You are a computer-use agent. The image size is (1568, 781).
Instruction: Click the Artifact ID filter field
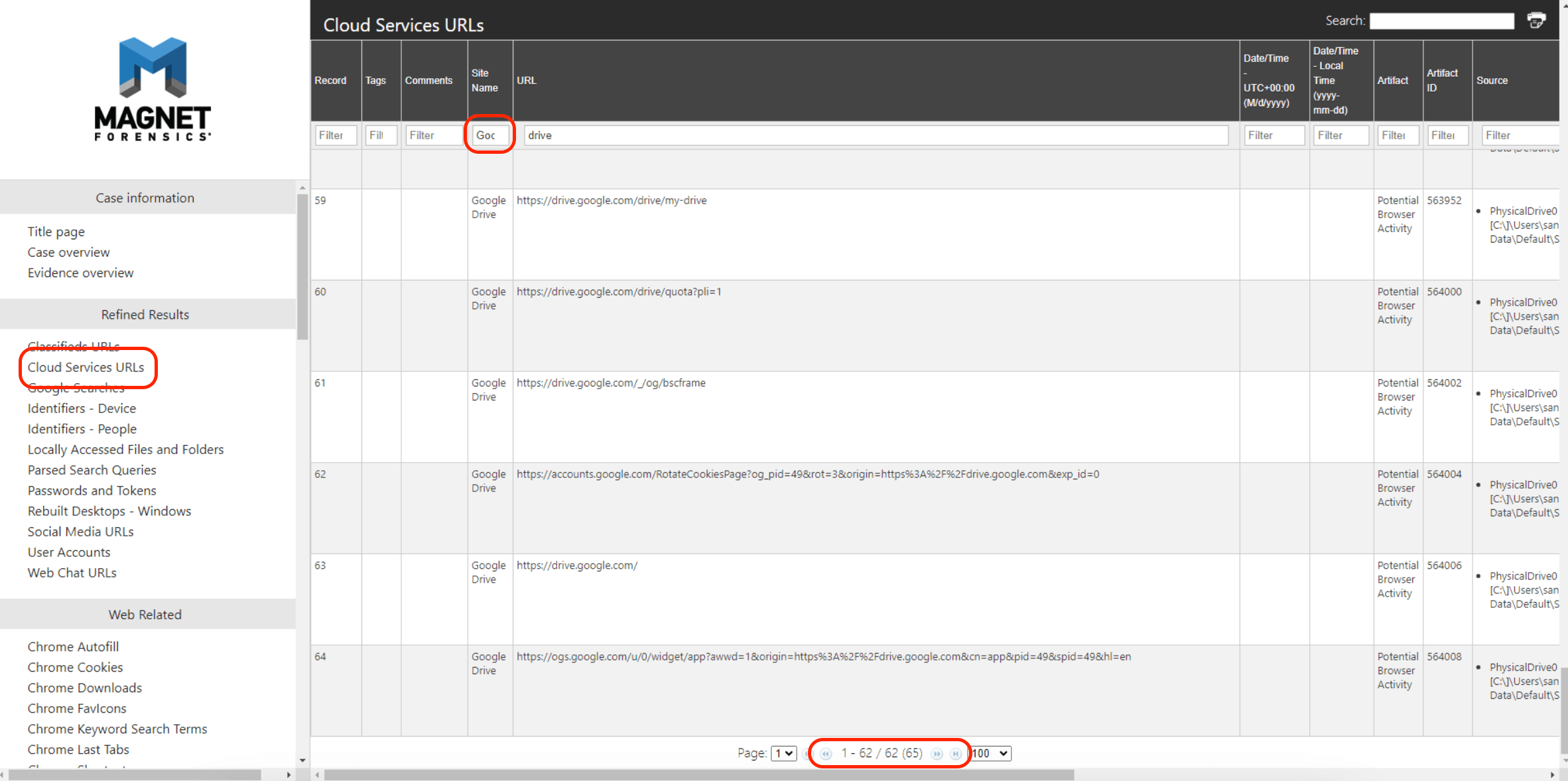point(1447,135)
